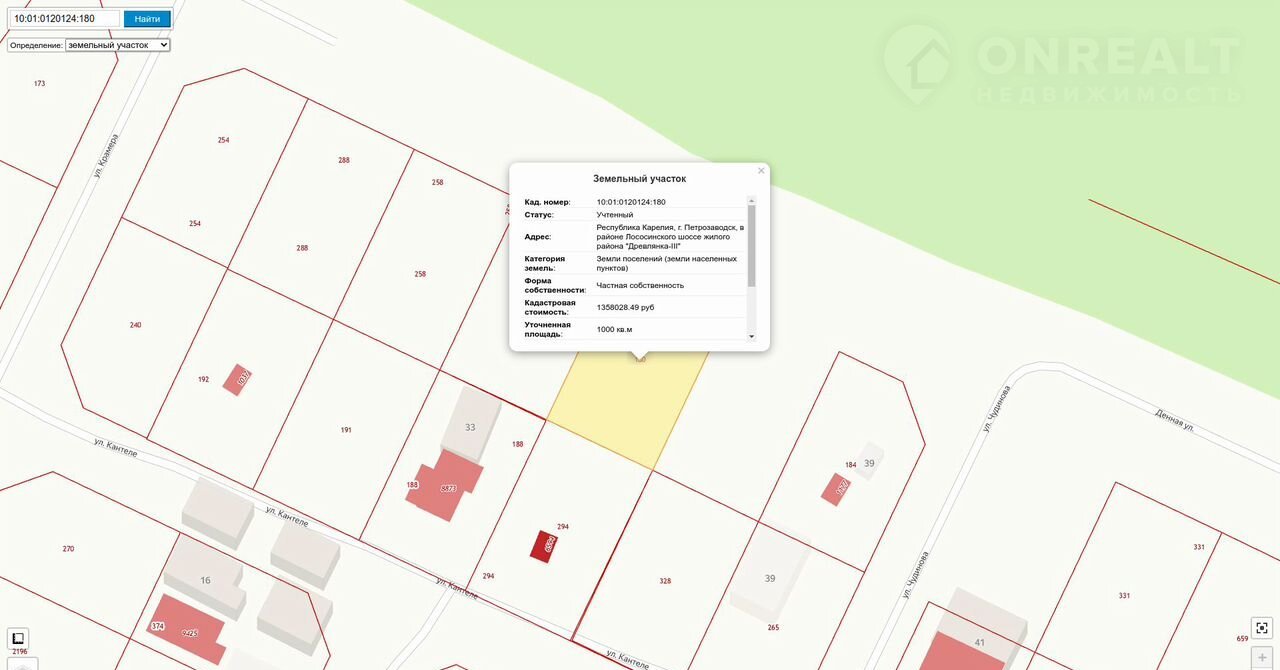Close the Земельный участок info popup
The height and width of the screenshot is (670, 1280).
click(x=761, y=171)
